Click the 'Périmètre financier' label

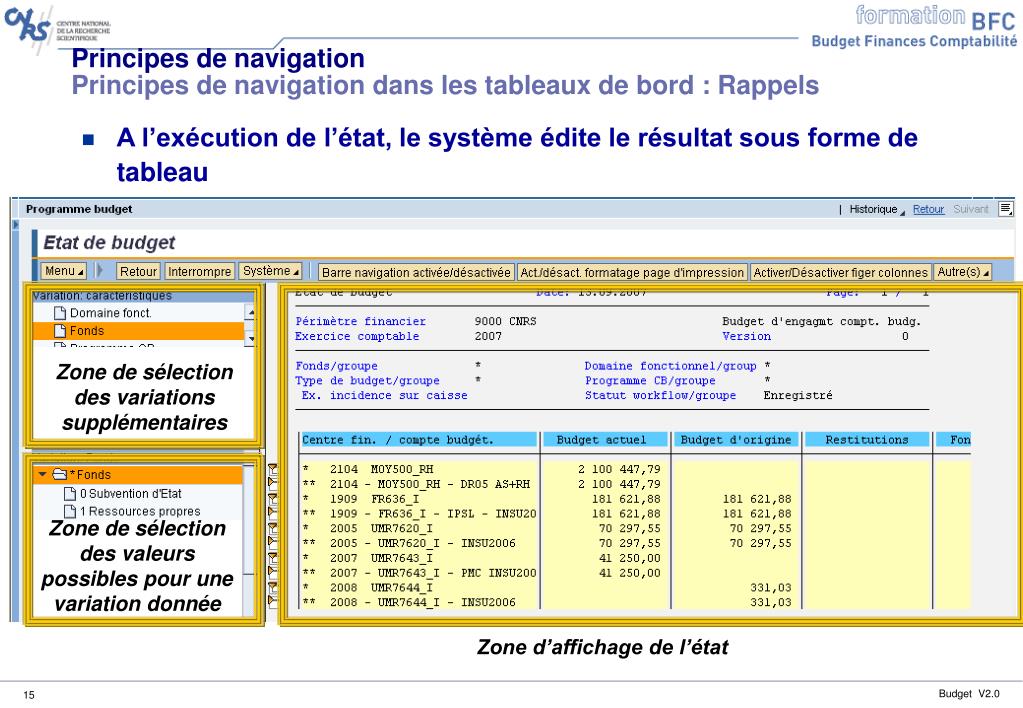point(360,321)
